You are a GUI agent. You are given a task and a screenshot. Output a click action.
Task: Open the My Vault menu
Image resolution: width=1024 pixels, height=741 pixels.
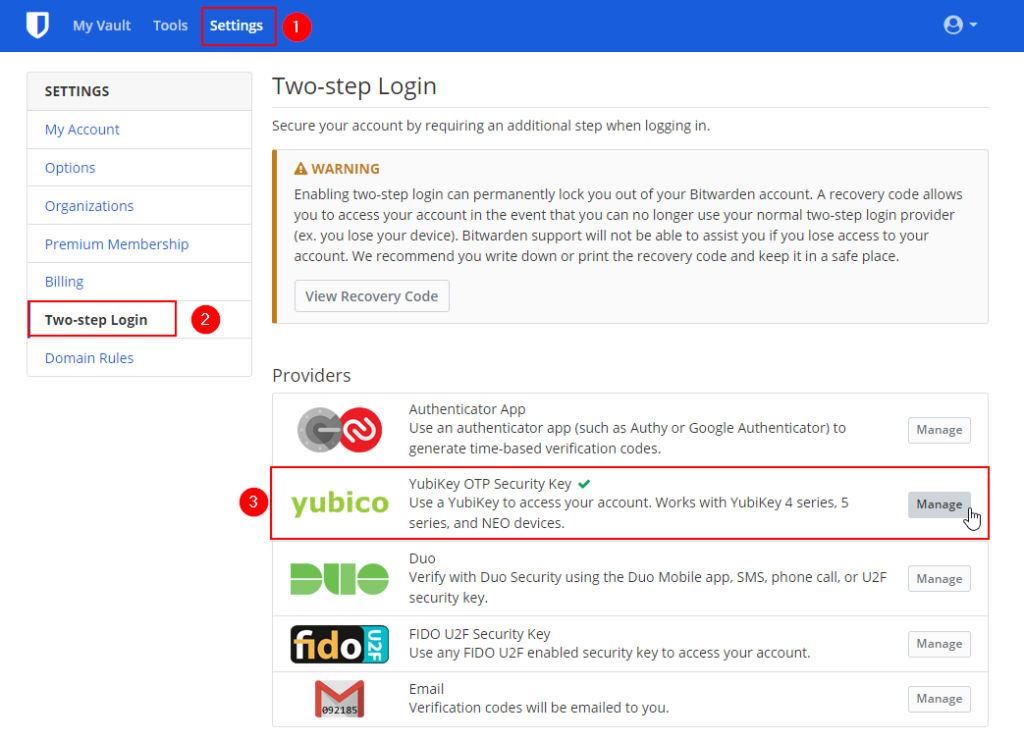101,26
